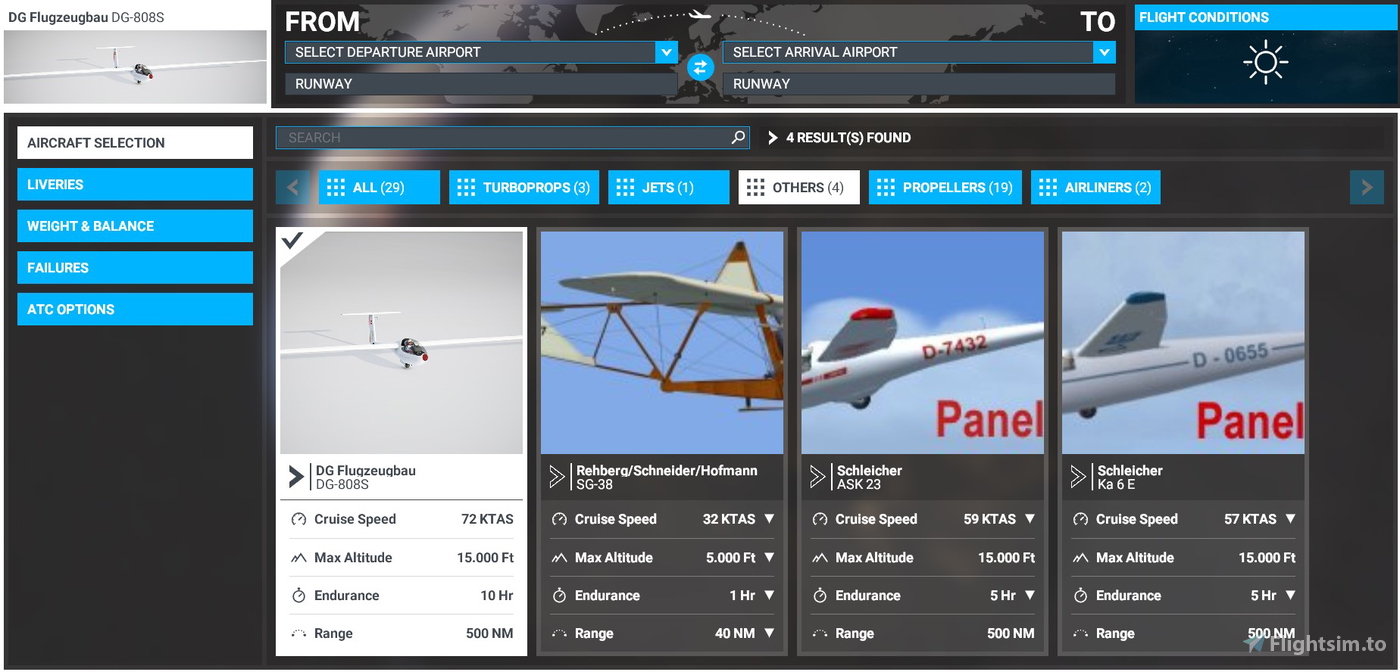1400x672 pixels.
Task: Switch to the TURBOPROPS (3) tab
Action: point(524,187)
